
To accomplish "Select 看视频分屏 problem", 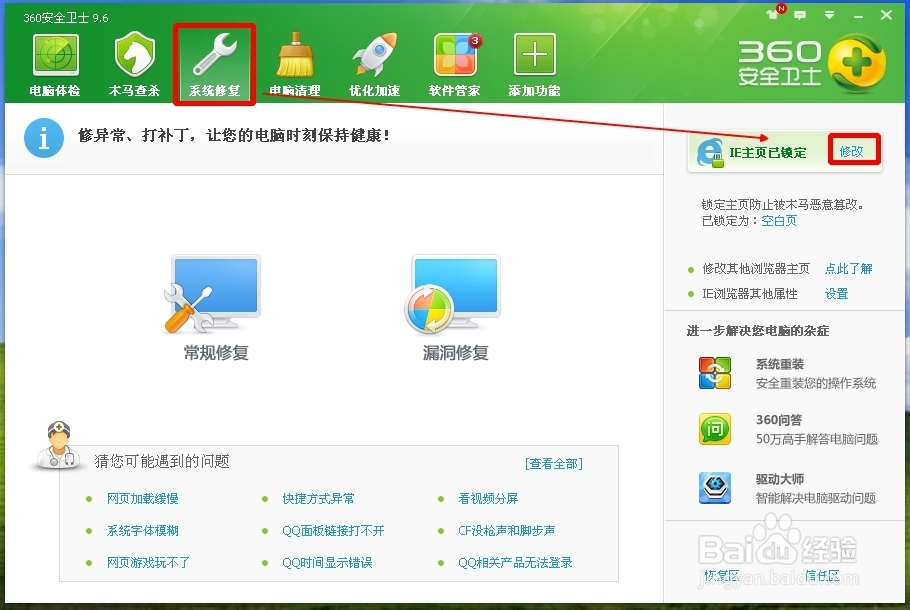I will point(488,499).
